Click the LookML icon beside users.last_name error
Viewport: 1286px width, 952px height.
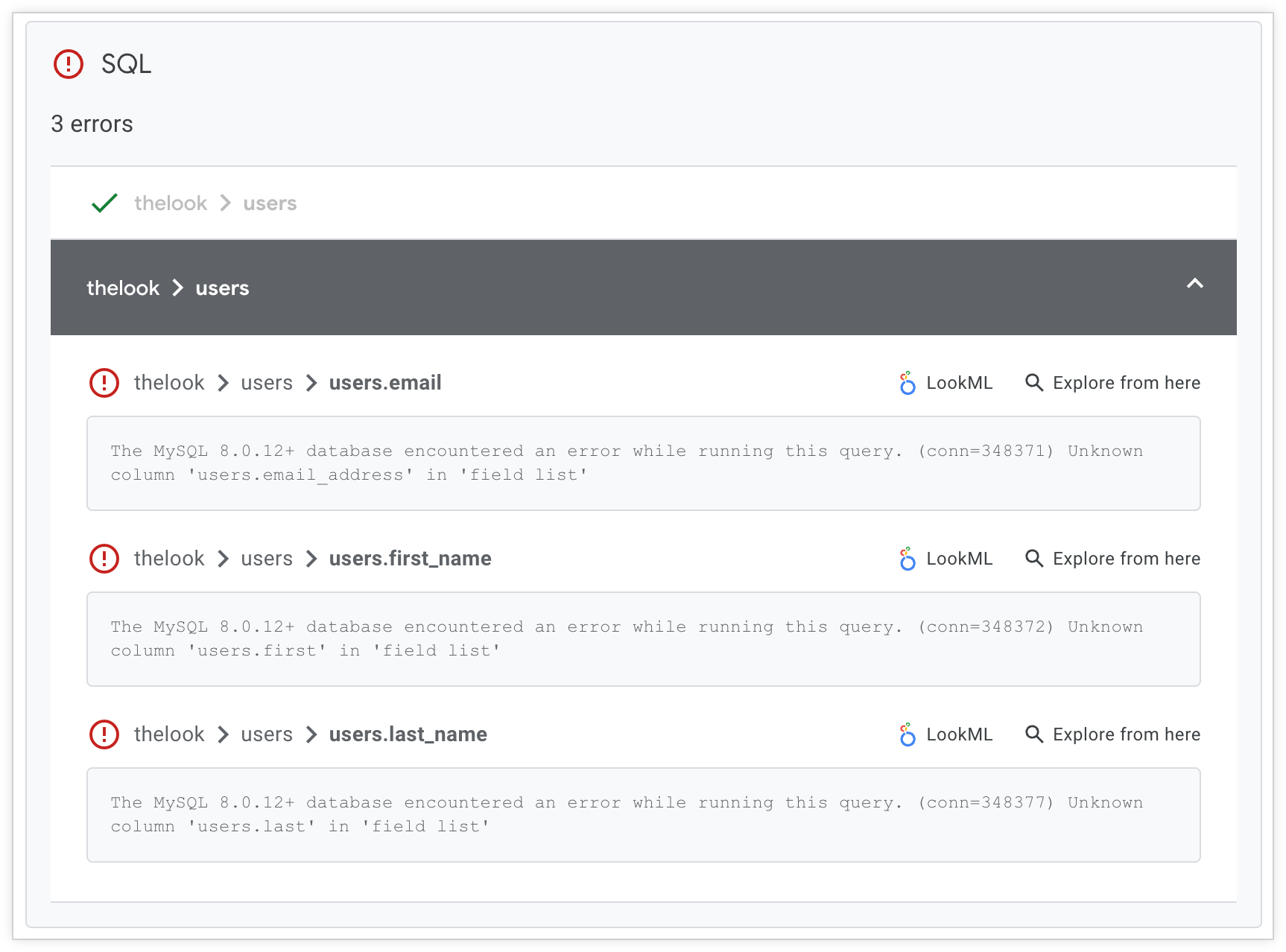[x=908, y=734]
